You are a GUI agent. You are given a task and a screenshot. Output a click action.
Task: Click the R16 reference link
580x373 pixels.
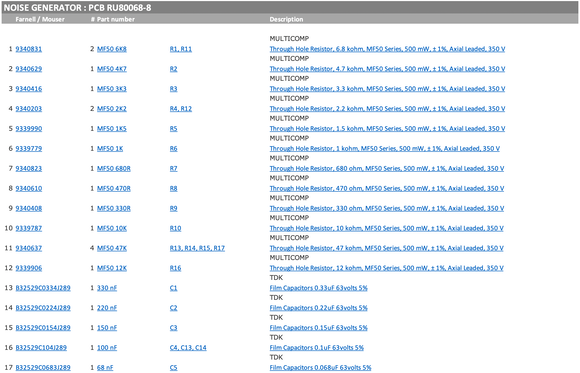(x=175, y=269)
